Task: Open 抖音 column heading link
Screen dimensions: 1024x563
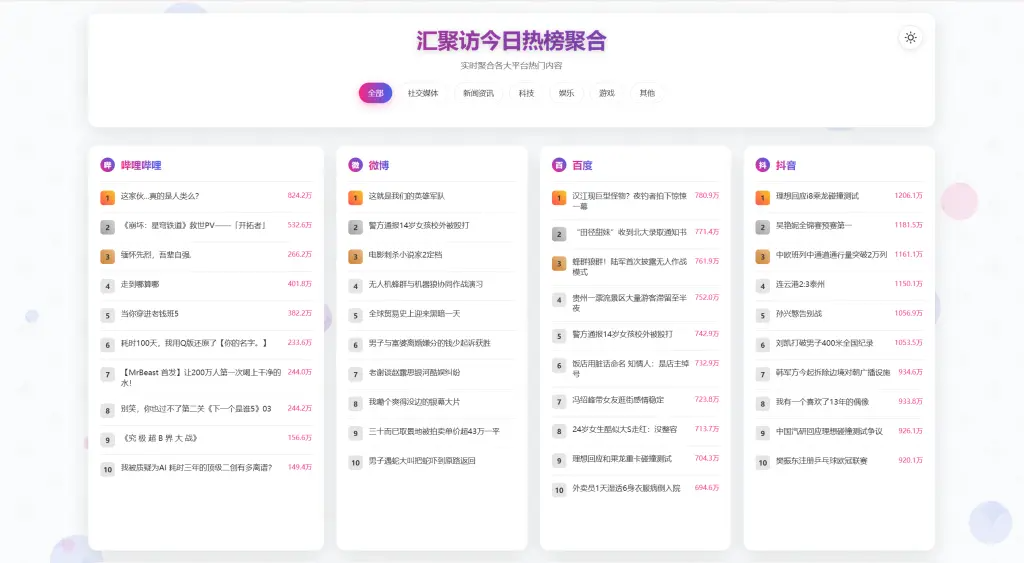Action: [x=786, y=165]
